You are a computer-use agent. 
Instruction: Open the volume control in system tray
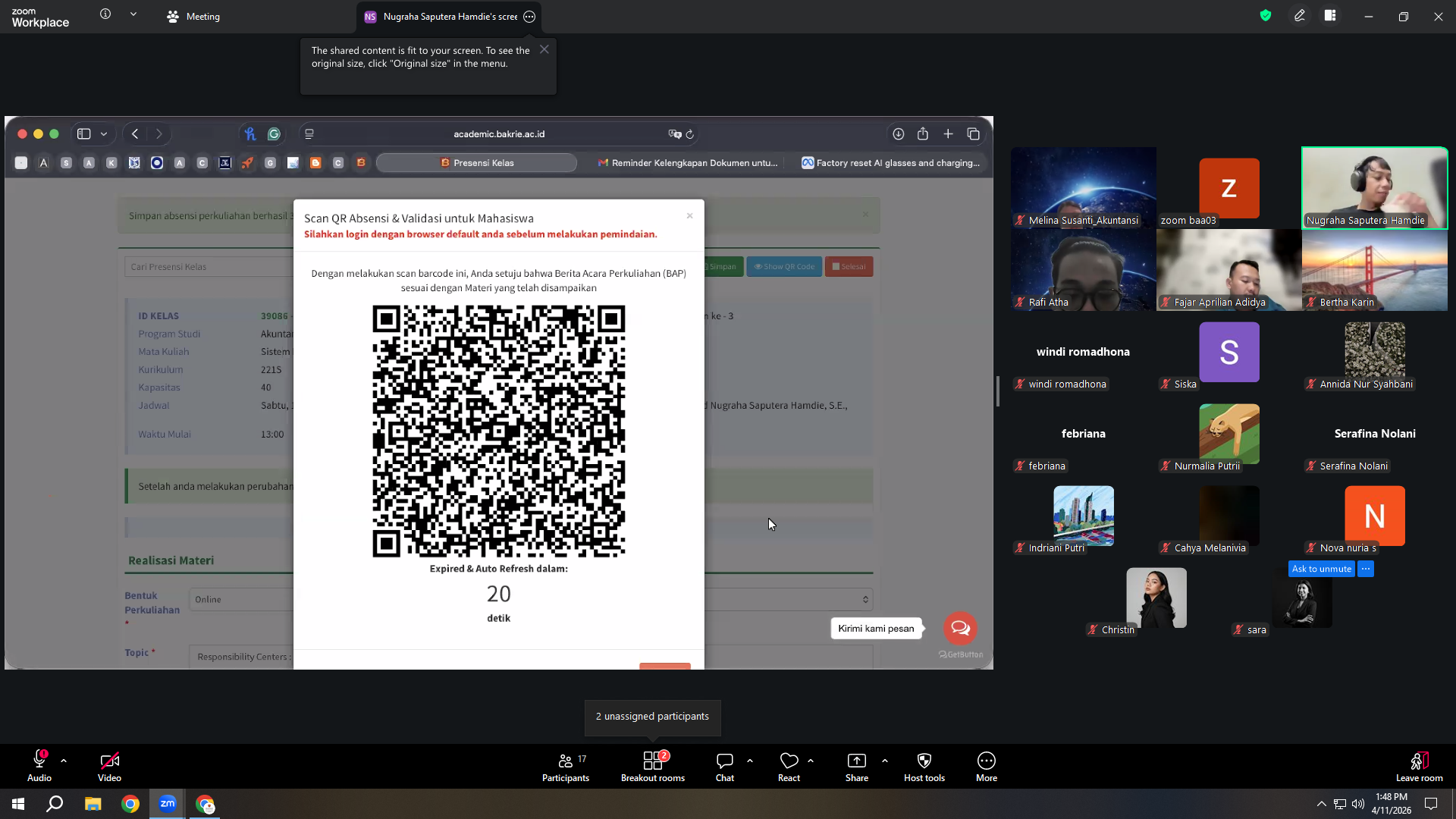tap(1357, 804)
